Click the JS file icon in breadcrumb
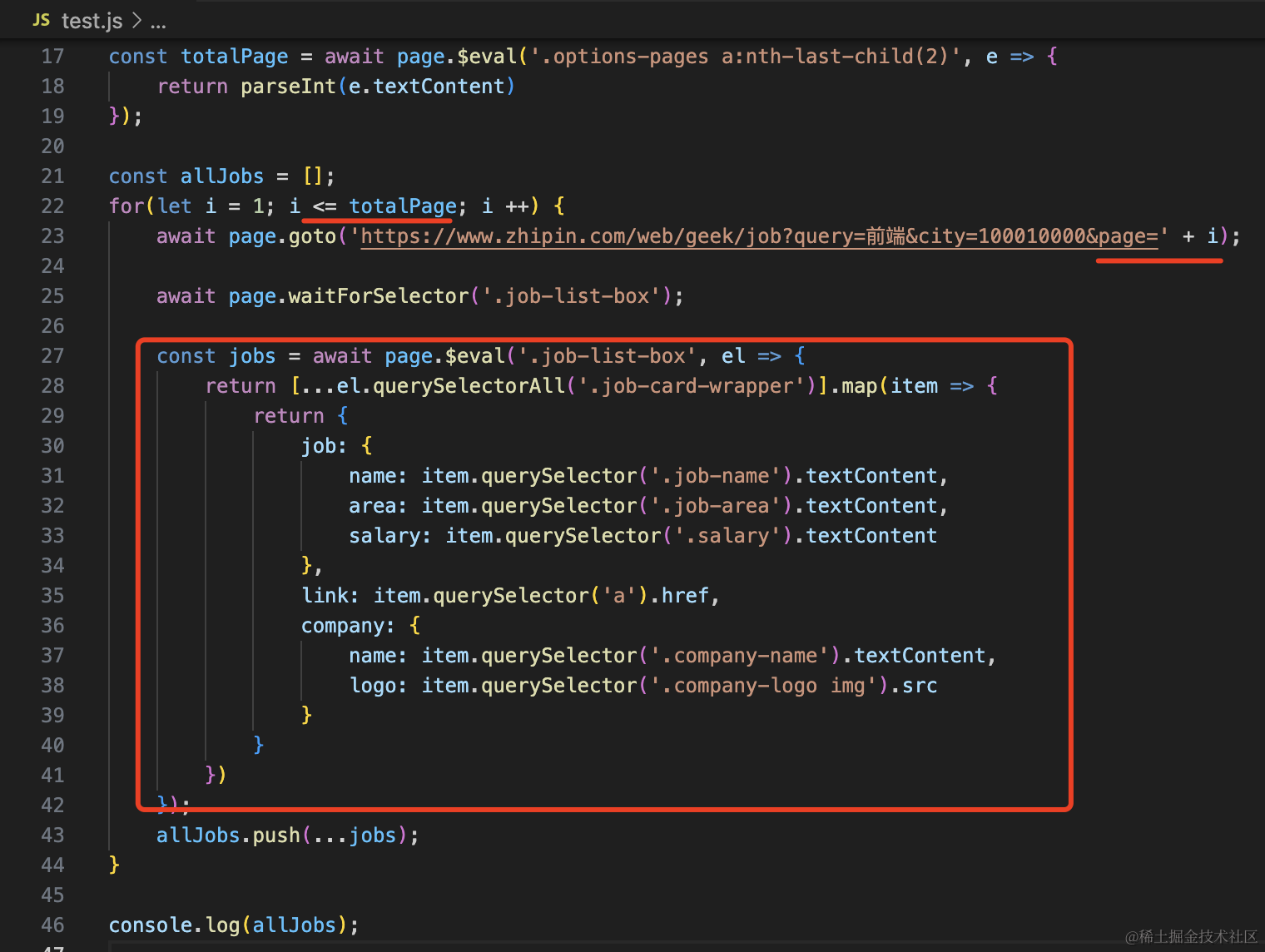This screenshot has height=952, width=1265. click(x=41, y=20)
